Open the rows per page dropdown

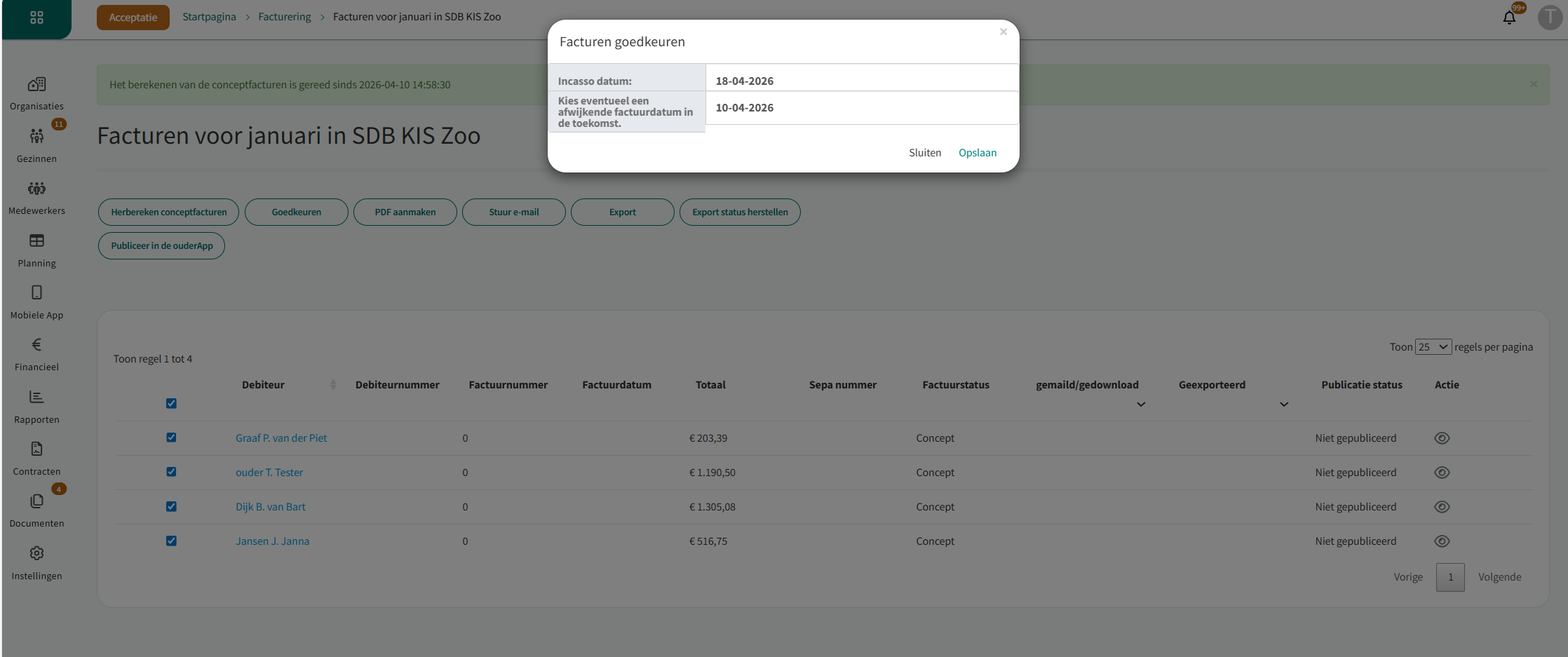click(1433, 347)
